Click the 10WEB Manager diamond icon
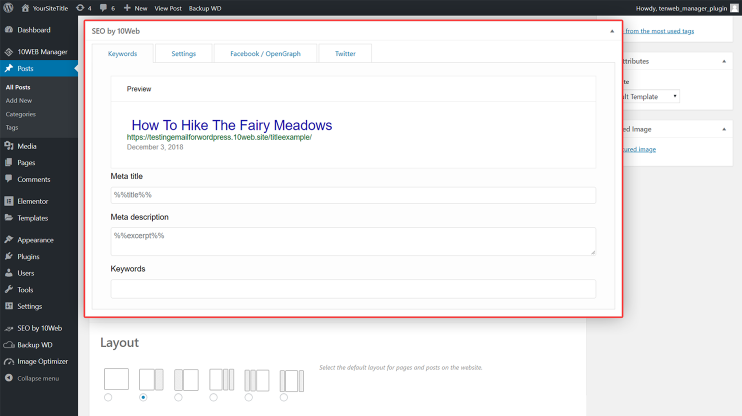The height and width of the screenshot is (416, 742). [x=9, y=52]
